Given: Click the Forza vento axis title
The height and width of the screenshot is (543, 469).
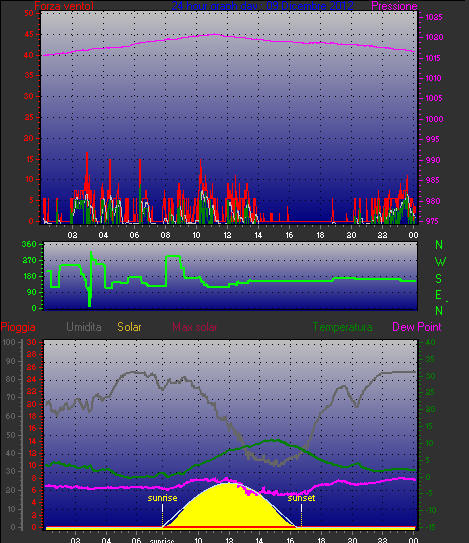Looking at the screenshot, I should tap(64, 6).
